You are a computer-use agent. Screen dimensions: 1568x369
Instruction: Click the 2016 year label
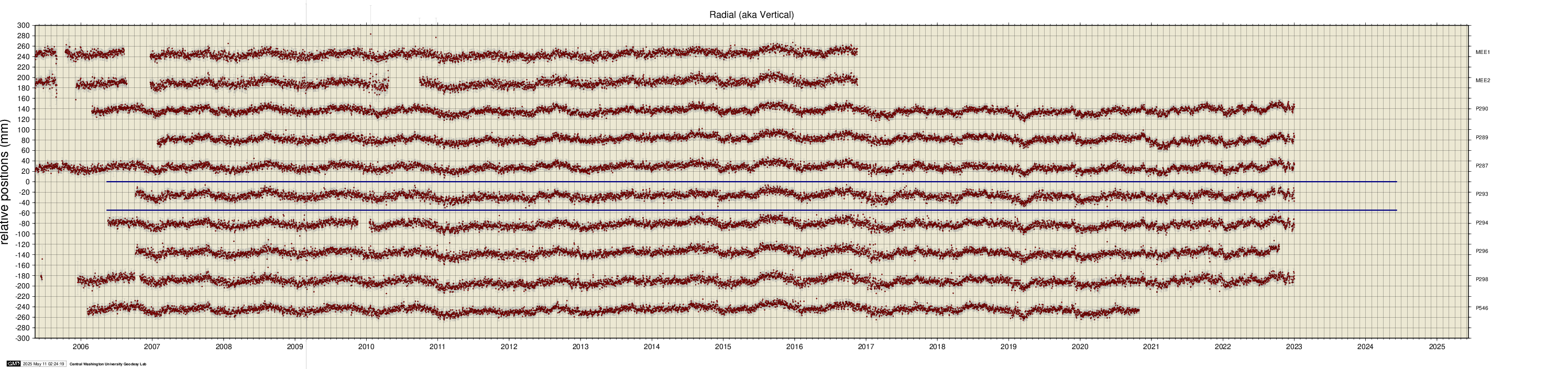click(x=794, y=347)
